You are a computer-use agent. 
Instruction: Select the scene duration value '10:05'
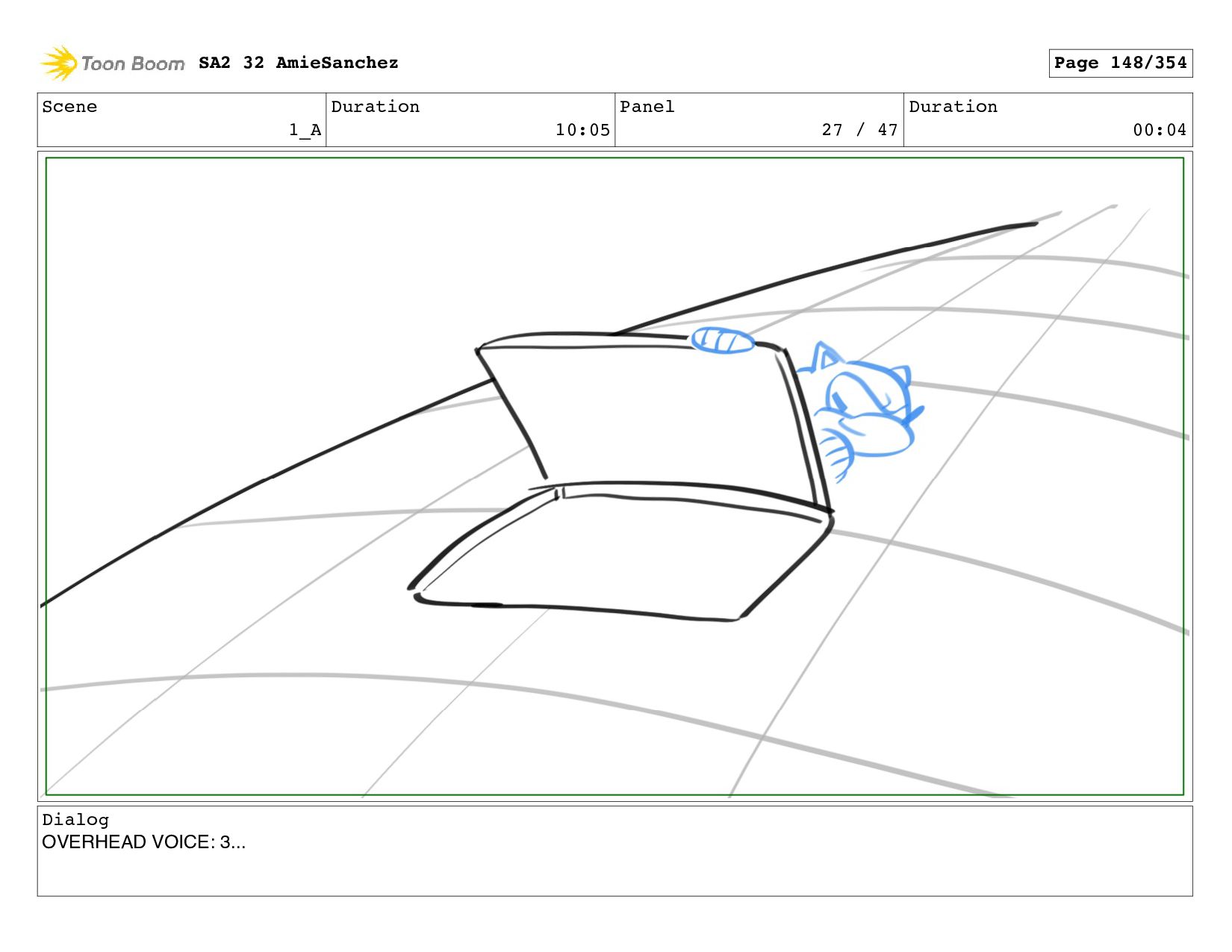tap(582, 130)
